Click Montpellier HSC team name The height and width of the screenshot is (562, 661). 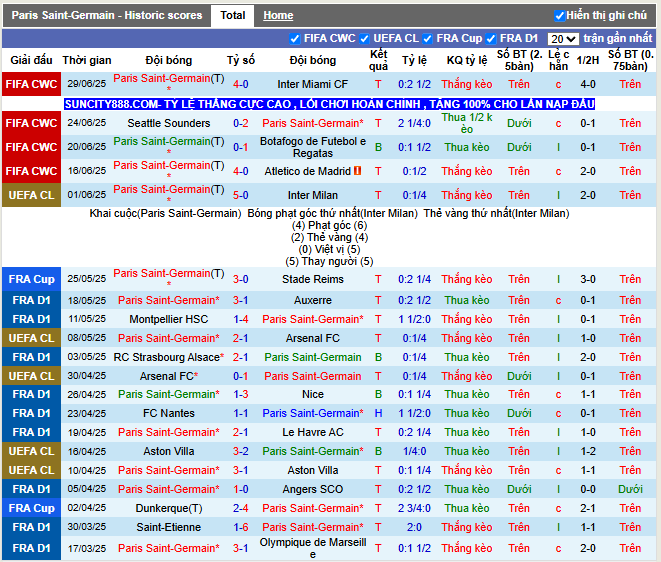point(169,319)
